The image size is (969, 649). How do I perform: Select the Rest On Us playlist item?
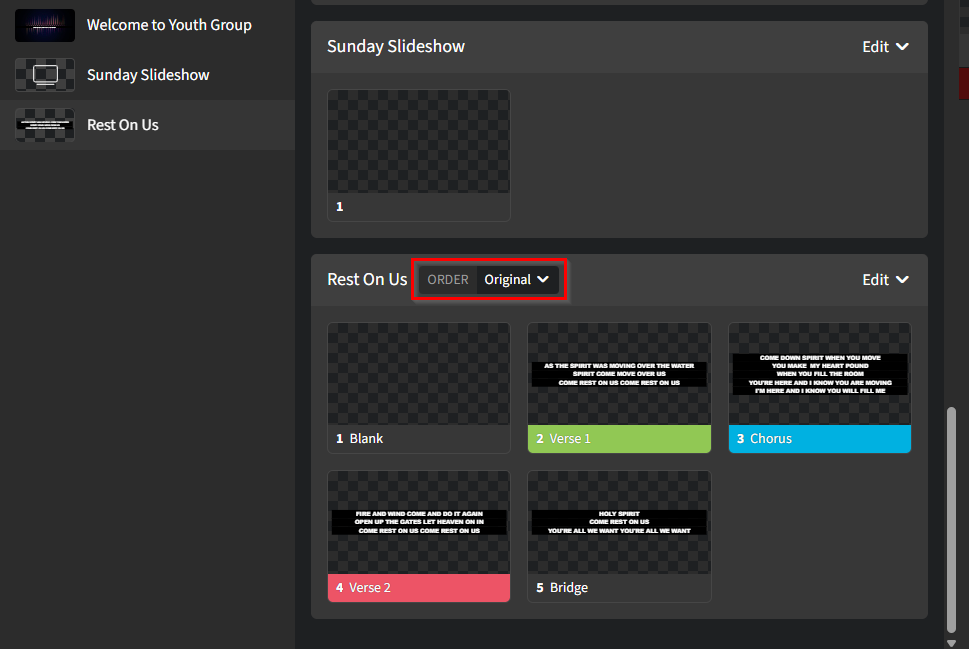(122, 125)
